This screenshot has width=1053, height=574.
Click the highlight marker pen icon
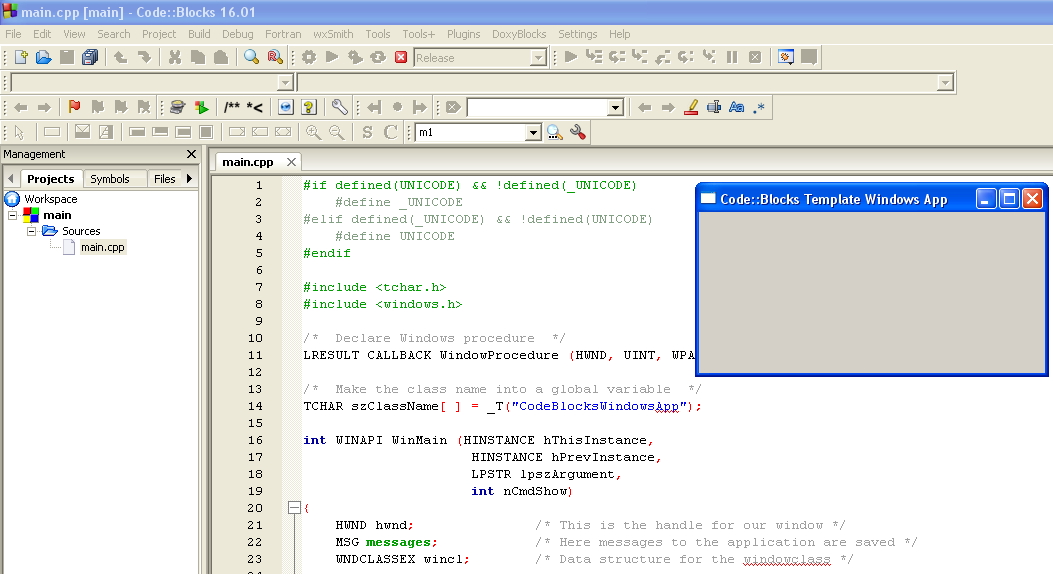(x=691, y=107)
